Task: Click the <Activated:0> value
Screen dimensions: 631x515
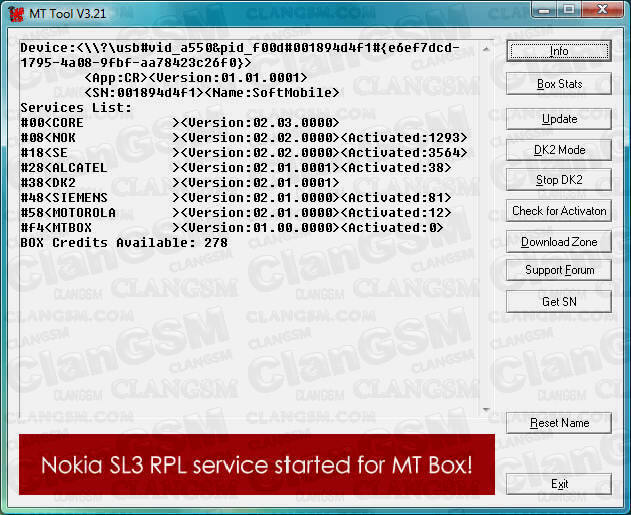Action: coord(392,228)
